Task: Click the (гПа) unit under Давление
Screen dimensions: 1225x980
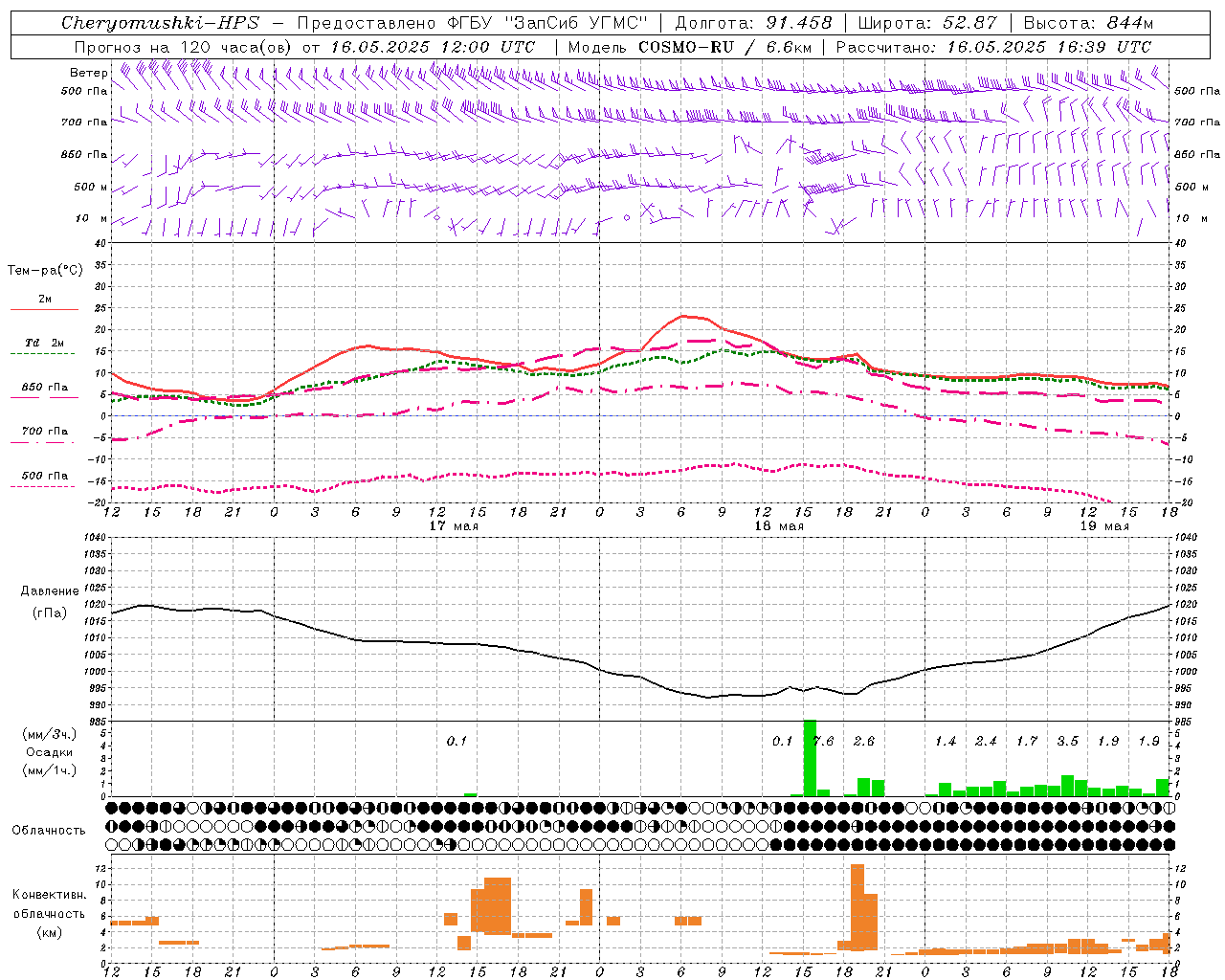Action: 48,613
